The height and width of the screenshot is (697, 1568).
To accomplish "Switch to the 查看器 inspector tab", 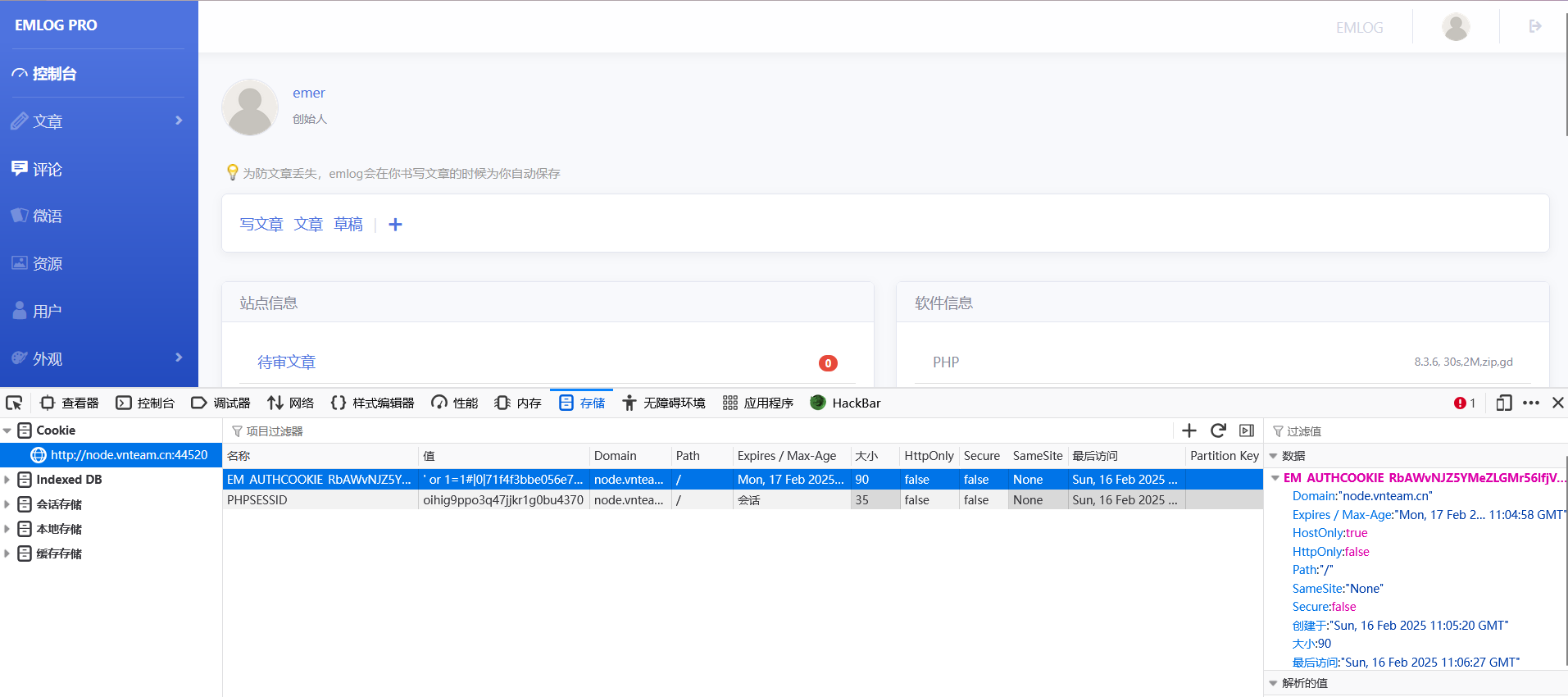I will pos(70,403).
